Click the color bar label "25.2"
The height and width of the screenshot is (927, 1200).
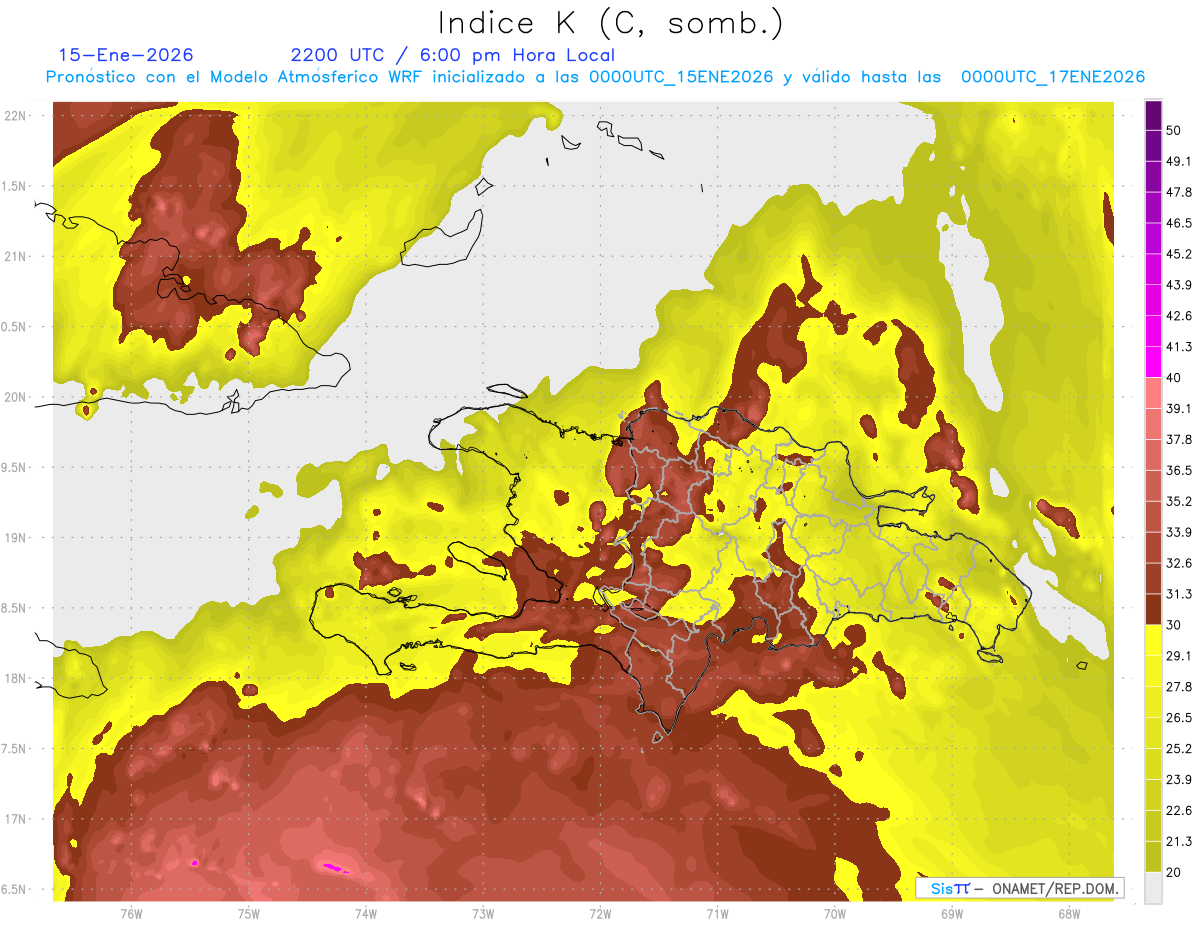coord(1179,749)
